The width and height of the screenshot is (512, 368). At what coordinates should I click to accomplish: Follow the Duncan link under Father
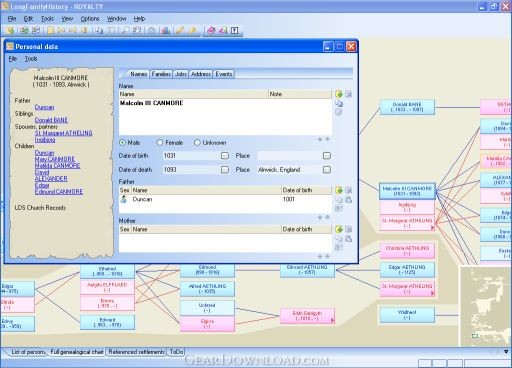point(44,107)
